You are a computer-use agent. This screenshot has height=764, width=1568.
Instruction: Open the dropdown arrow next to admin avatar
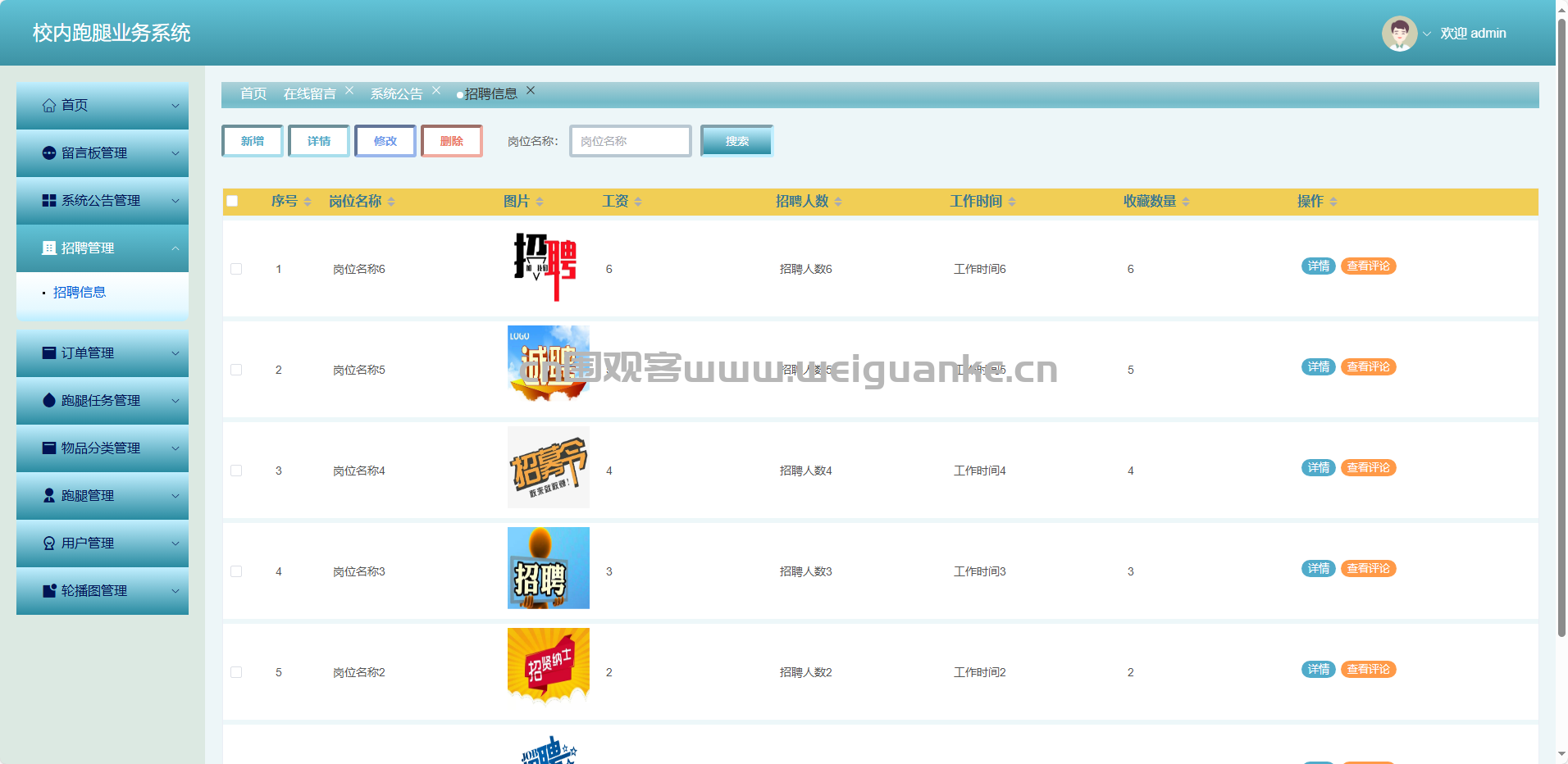[1427, 34]
